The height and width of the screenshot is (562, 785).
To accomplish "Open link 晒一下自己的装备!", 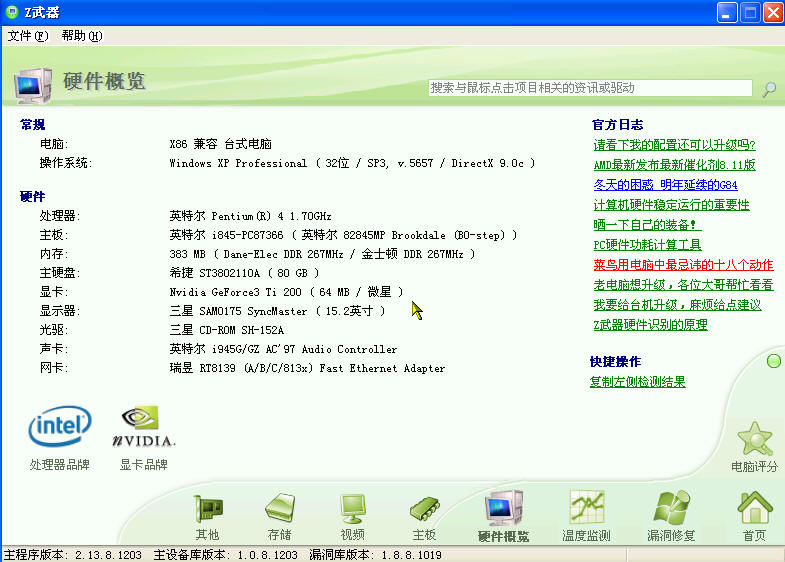I will point(647,225).
